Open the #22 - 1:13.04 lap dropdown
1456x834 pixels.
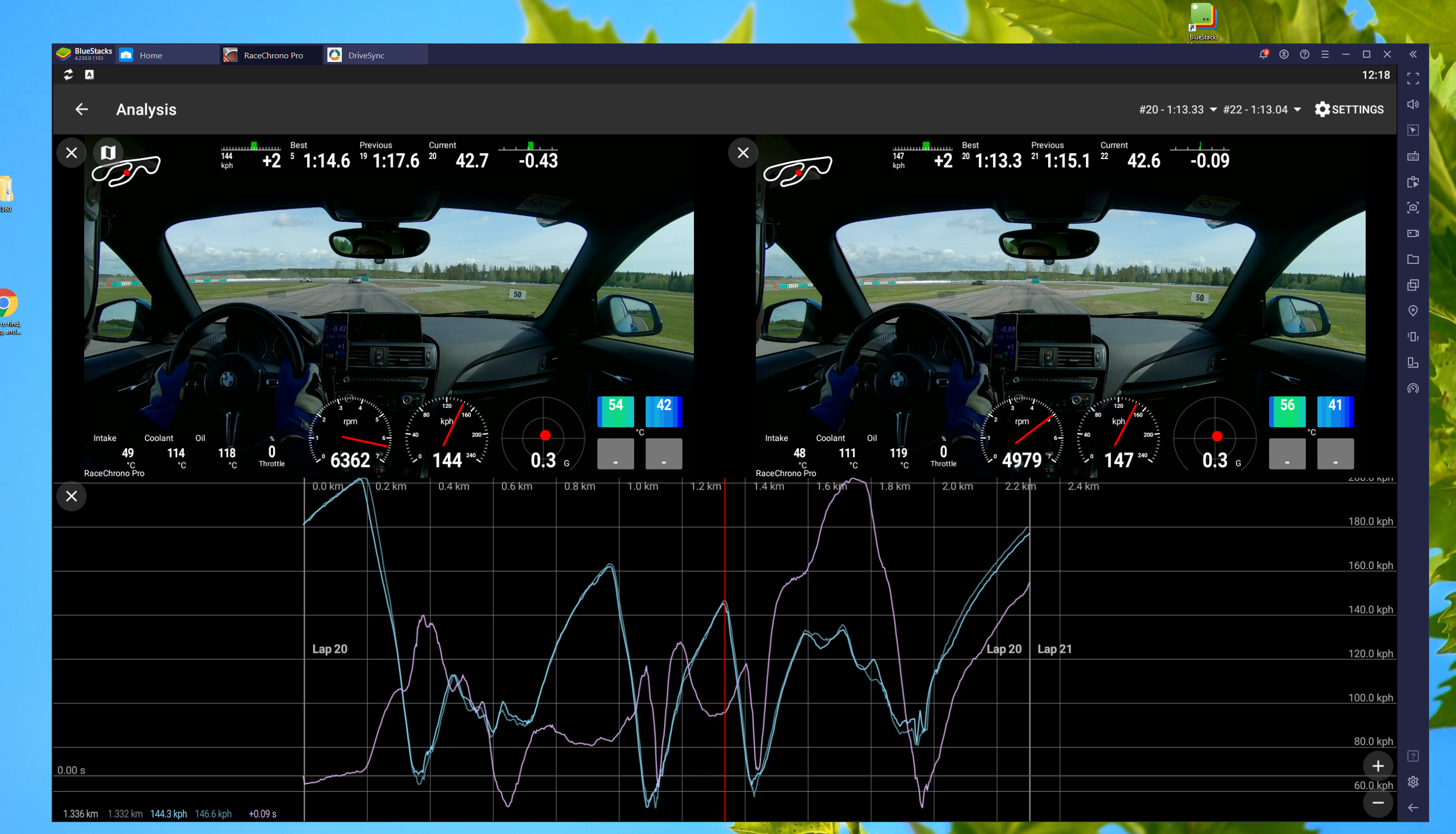(1261, 109)
